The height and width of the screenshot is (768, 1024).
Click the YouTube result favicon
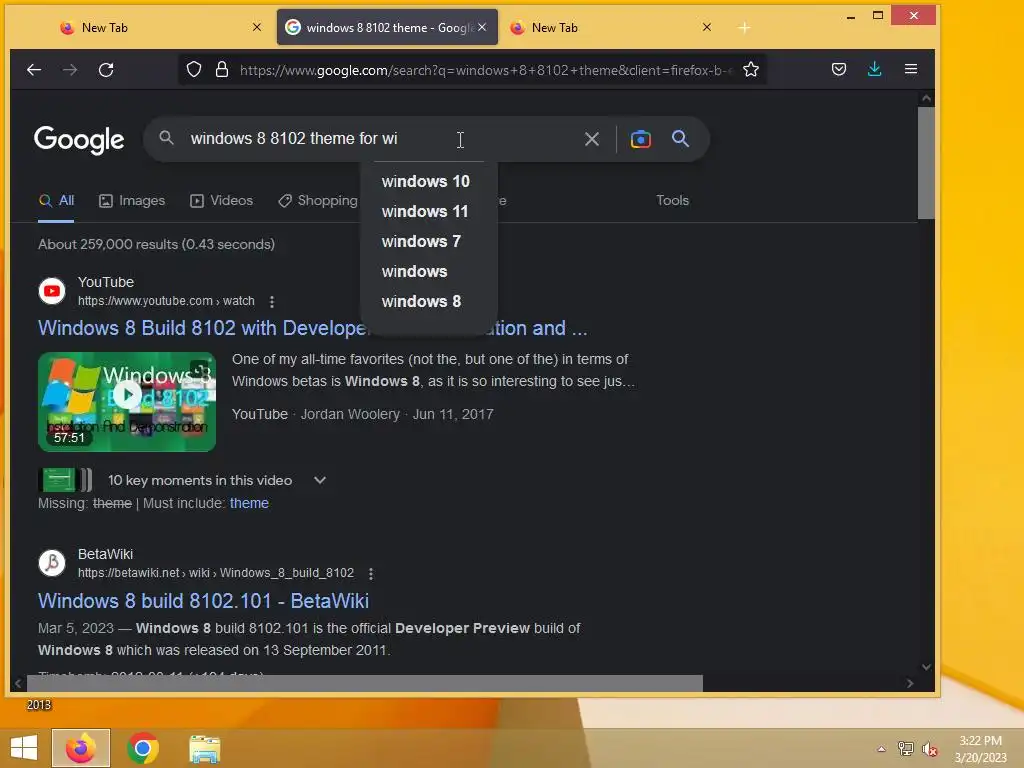coord(52,291)
